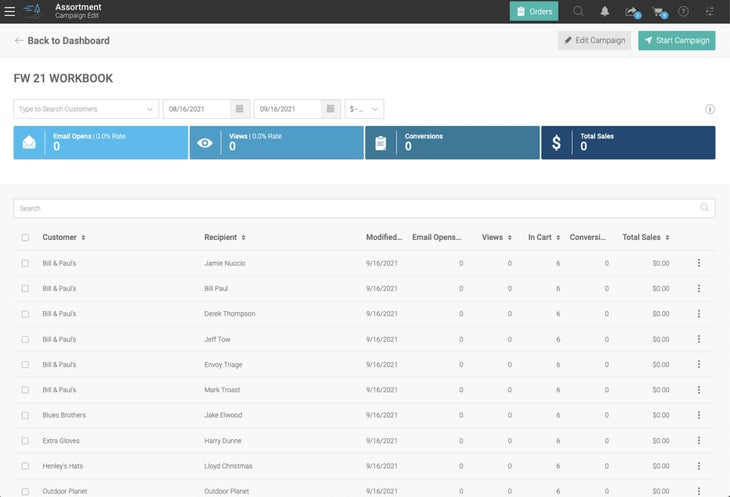
Task: Check the Extra Gloves row checkbox
Action: [x=25, y=441]
